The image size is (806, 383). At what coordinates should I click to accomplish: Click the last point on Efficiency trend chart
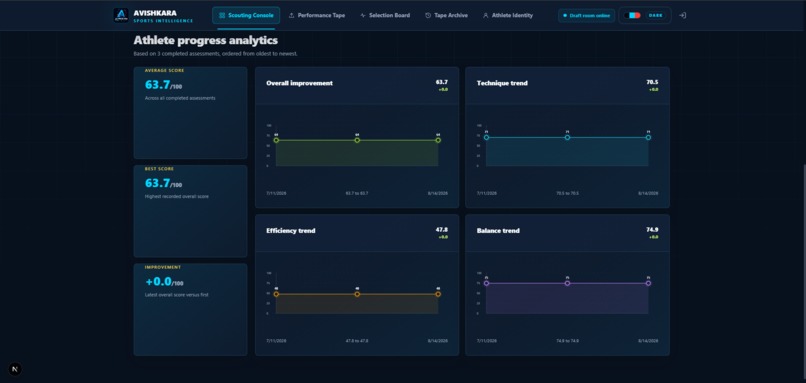click(x=438, y=294)
